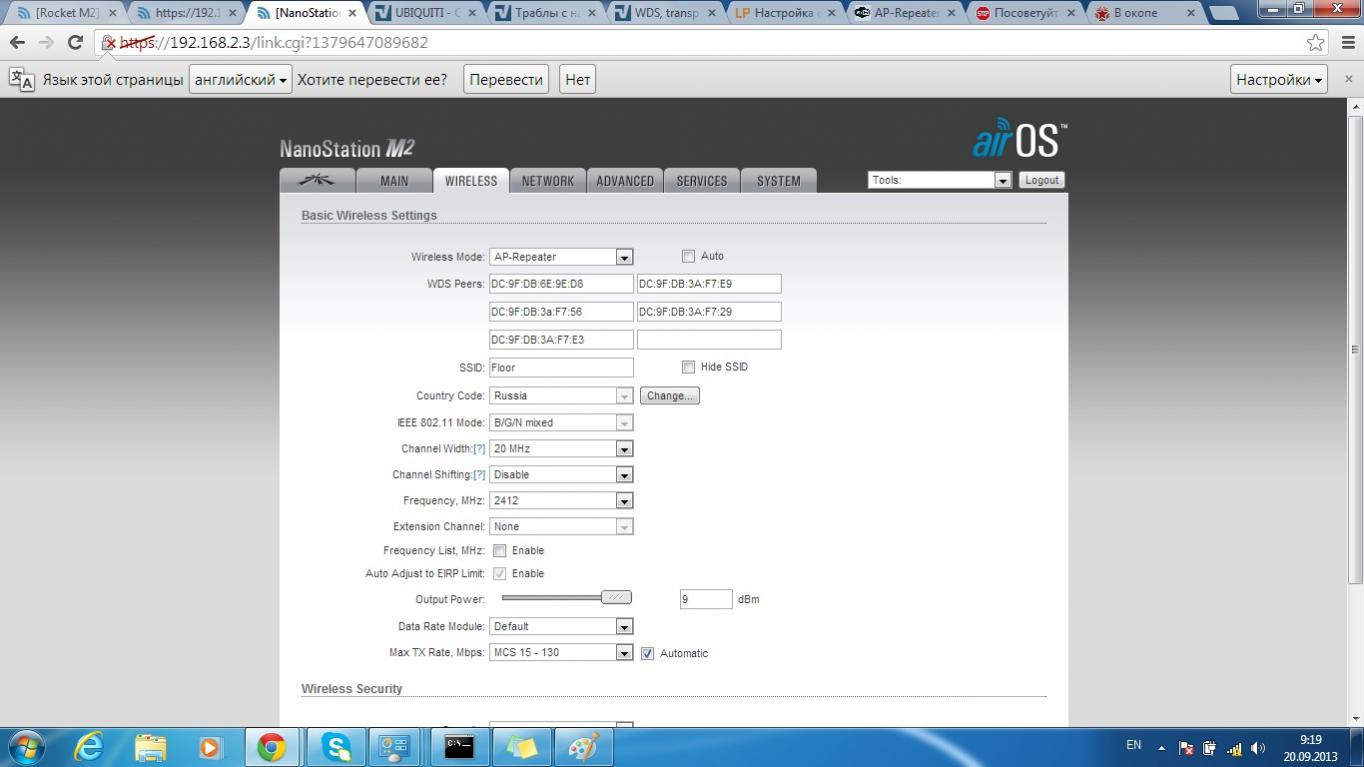Go to the SYSTEM tab
1364x767 pixels.
pyautogui.click(x=778, y=181)
